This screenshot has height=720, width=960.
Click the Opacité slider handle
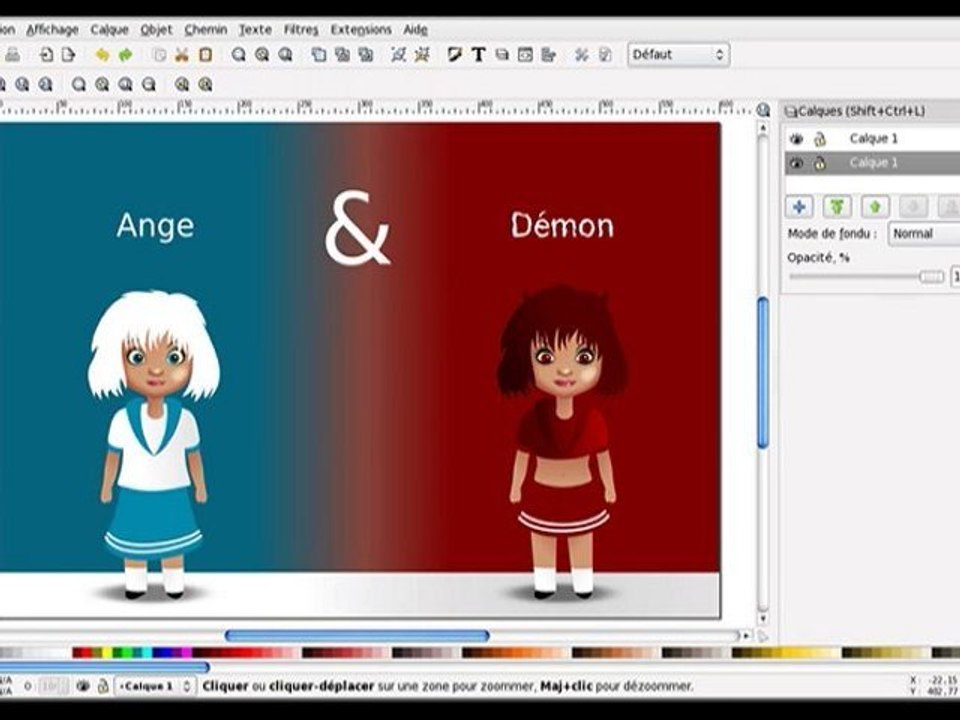click(x=931, y=277)
